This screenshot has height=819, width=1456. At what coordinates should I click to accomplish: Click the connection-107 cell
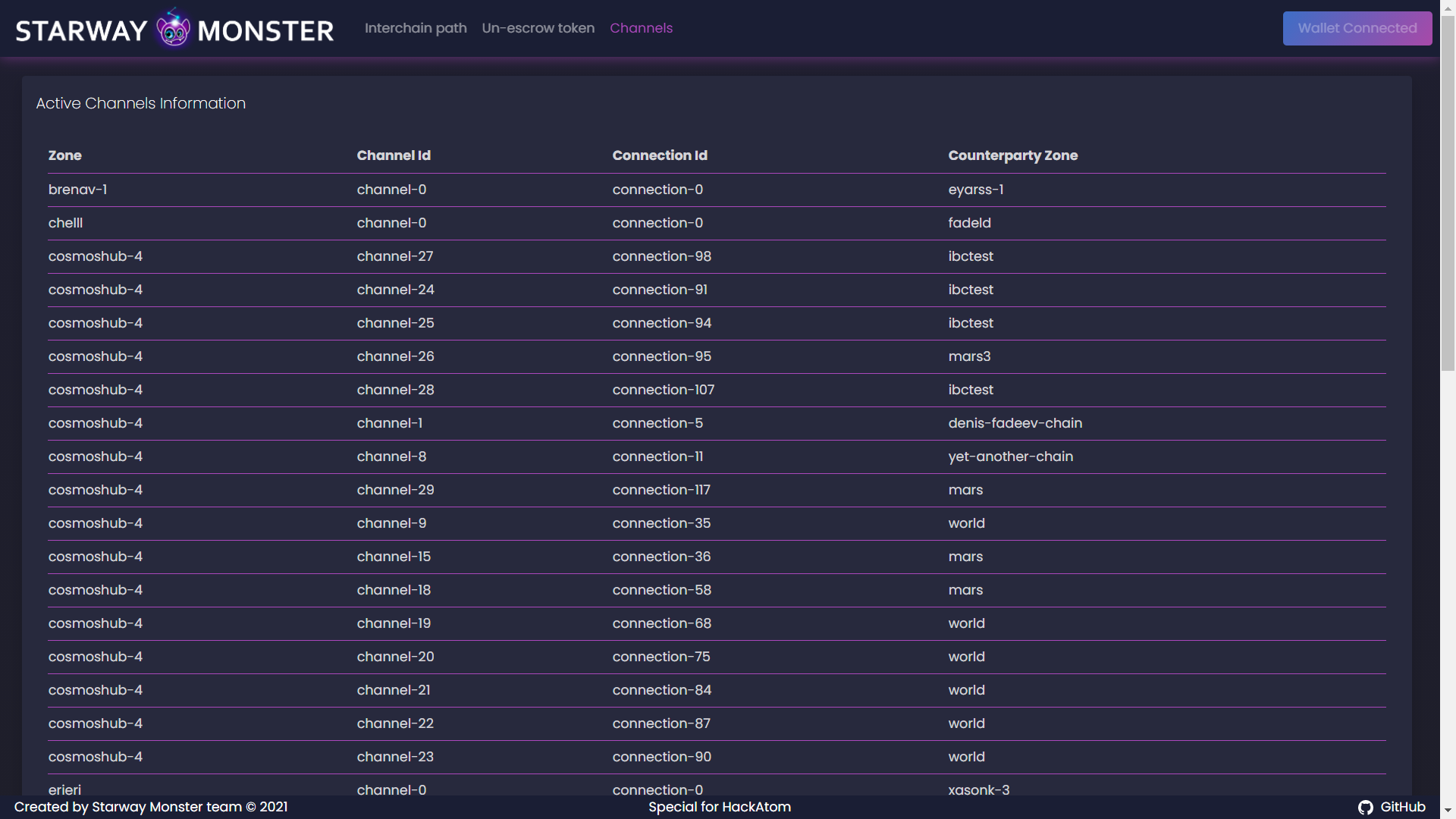point(663,390)
